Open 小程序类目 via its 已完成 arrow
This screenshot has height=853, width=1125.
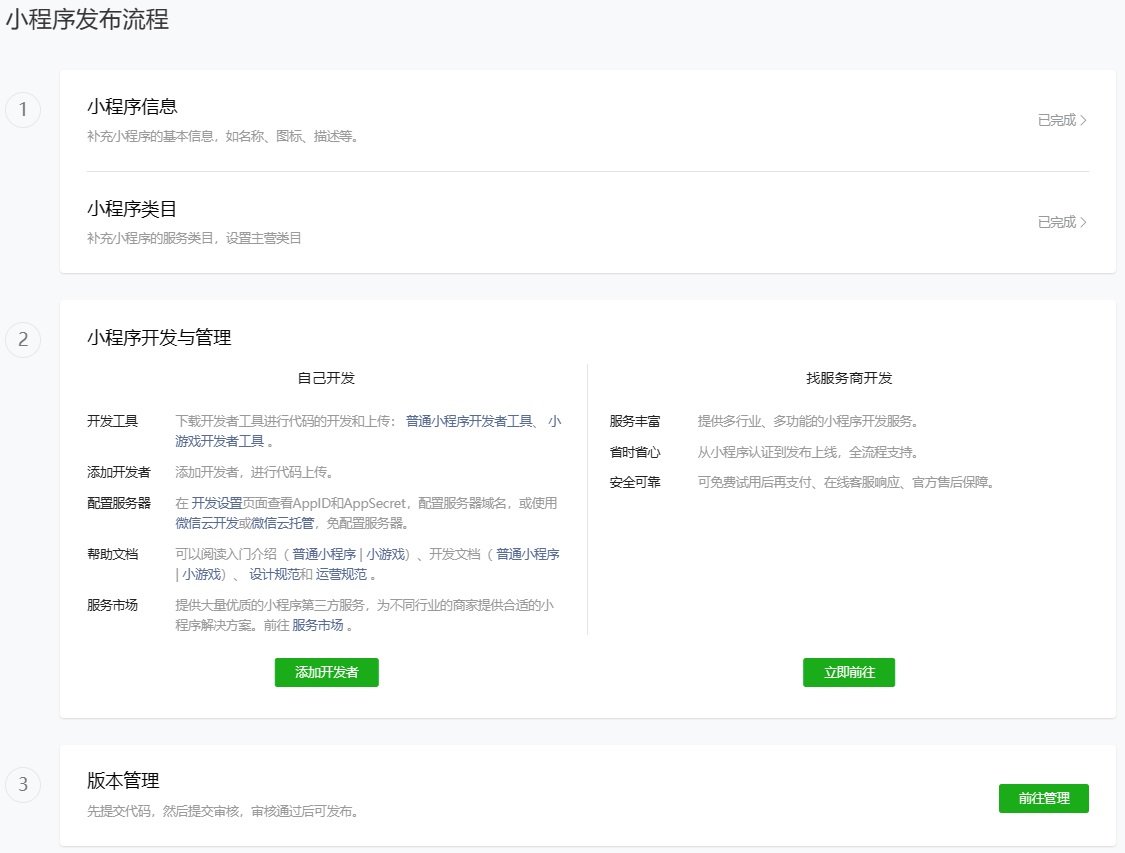[x=1062, y=222]
